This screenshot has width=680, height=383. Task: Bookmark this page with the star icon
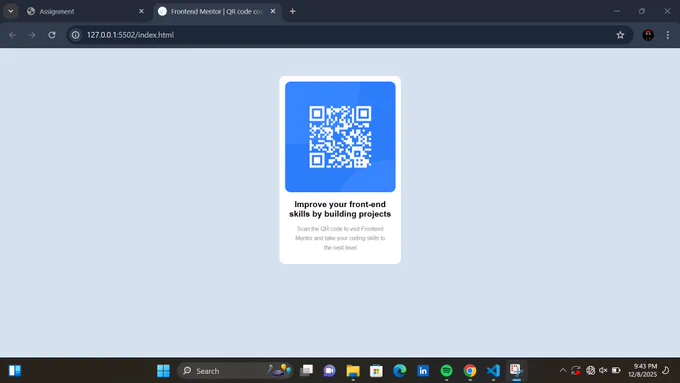pyautogui.click(x=621, y=35)
